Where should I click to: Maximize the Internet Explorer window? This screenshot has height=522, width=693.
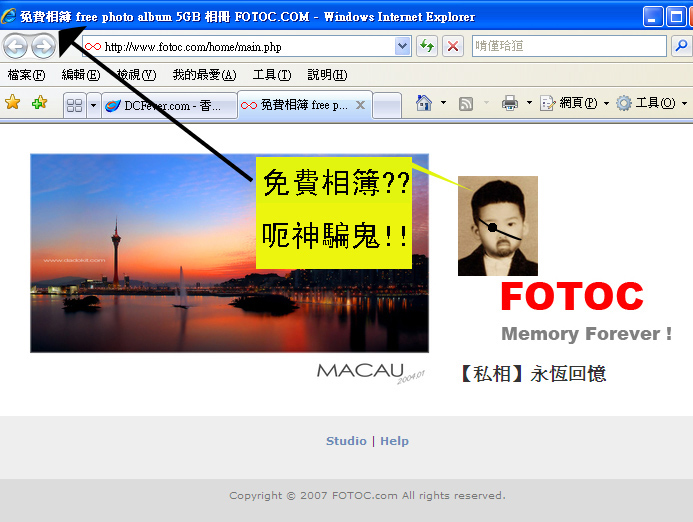coord(676,17)
